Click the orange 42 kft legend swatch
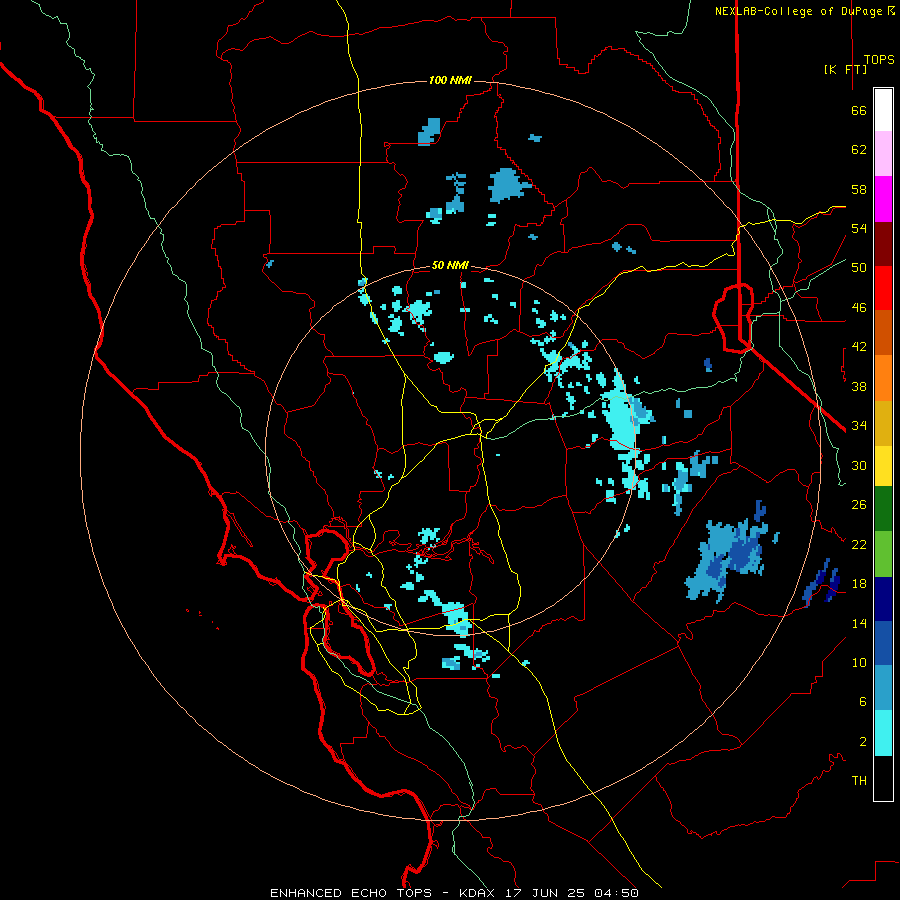 883,377
